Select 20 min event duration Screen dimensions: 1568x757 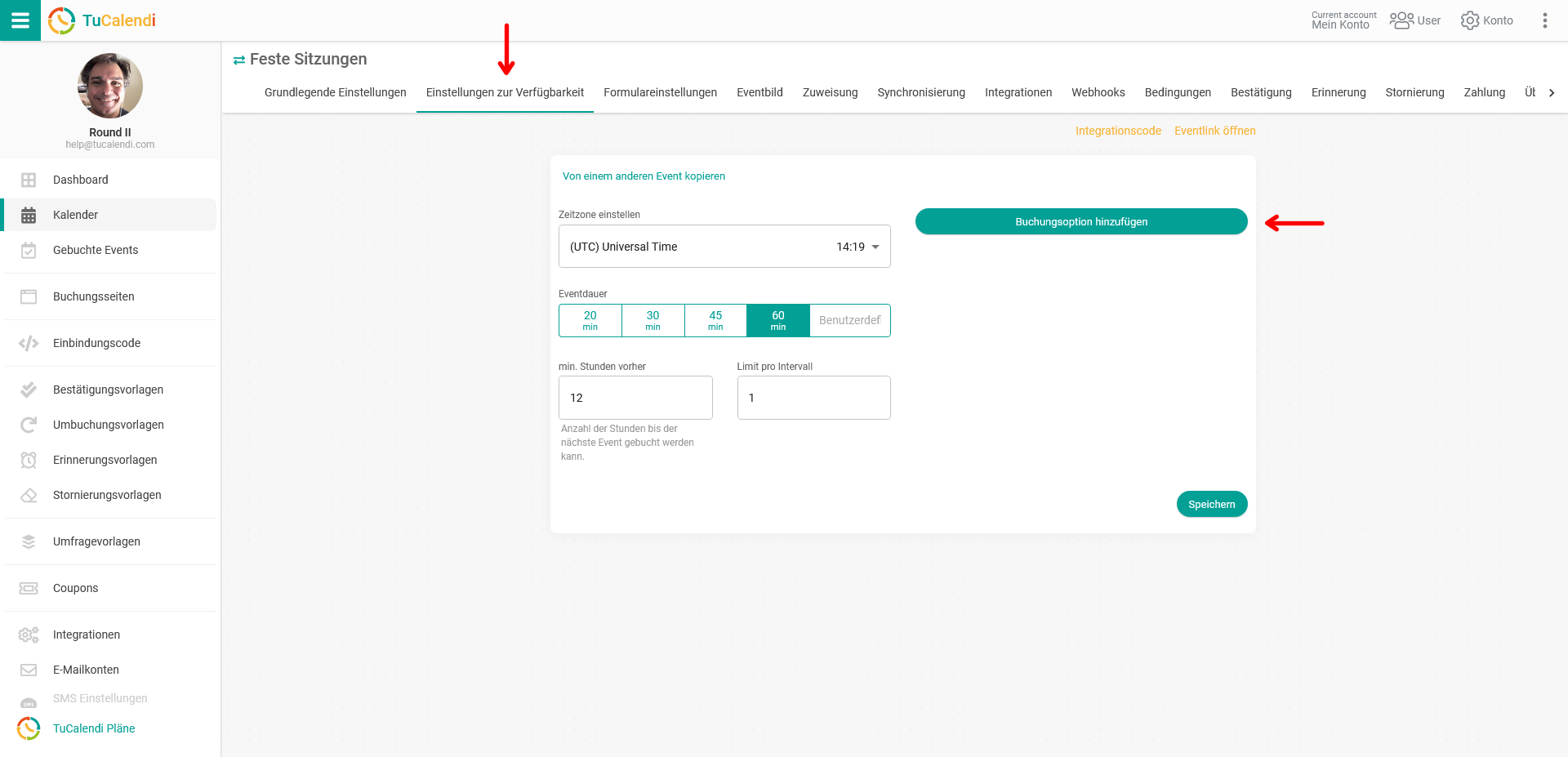[590, 320]
